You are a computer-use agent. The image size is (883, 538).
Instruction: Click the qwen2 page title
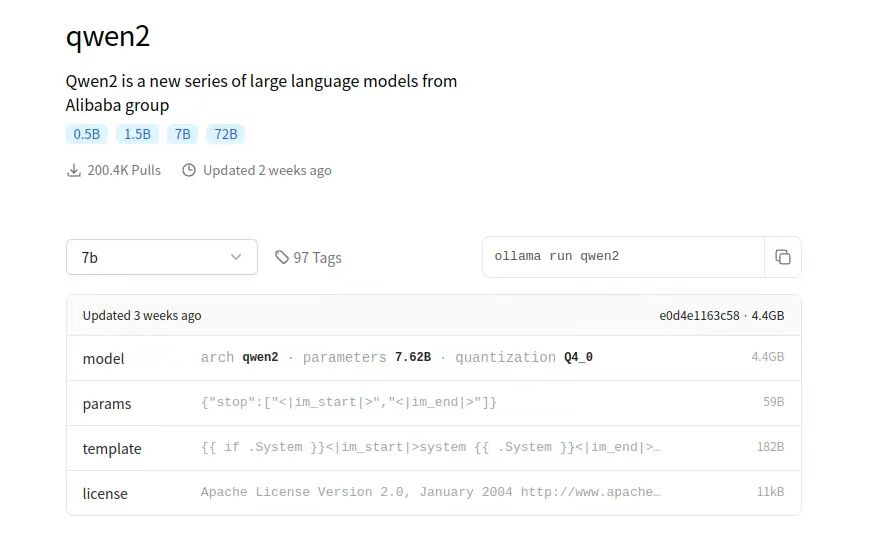[108, 37]
